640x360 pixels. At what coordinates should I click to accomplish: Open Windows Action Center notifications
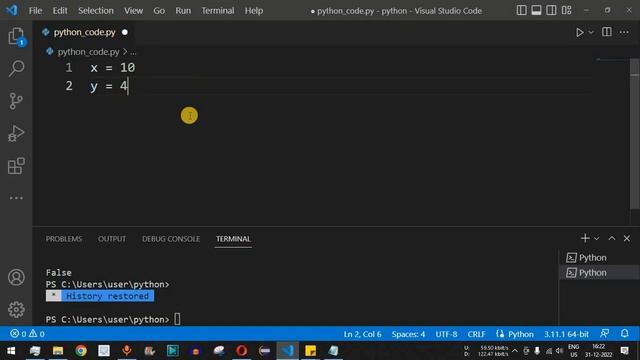point(624,351)
